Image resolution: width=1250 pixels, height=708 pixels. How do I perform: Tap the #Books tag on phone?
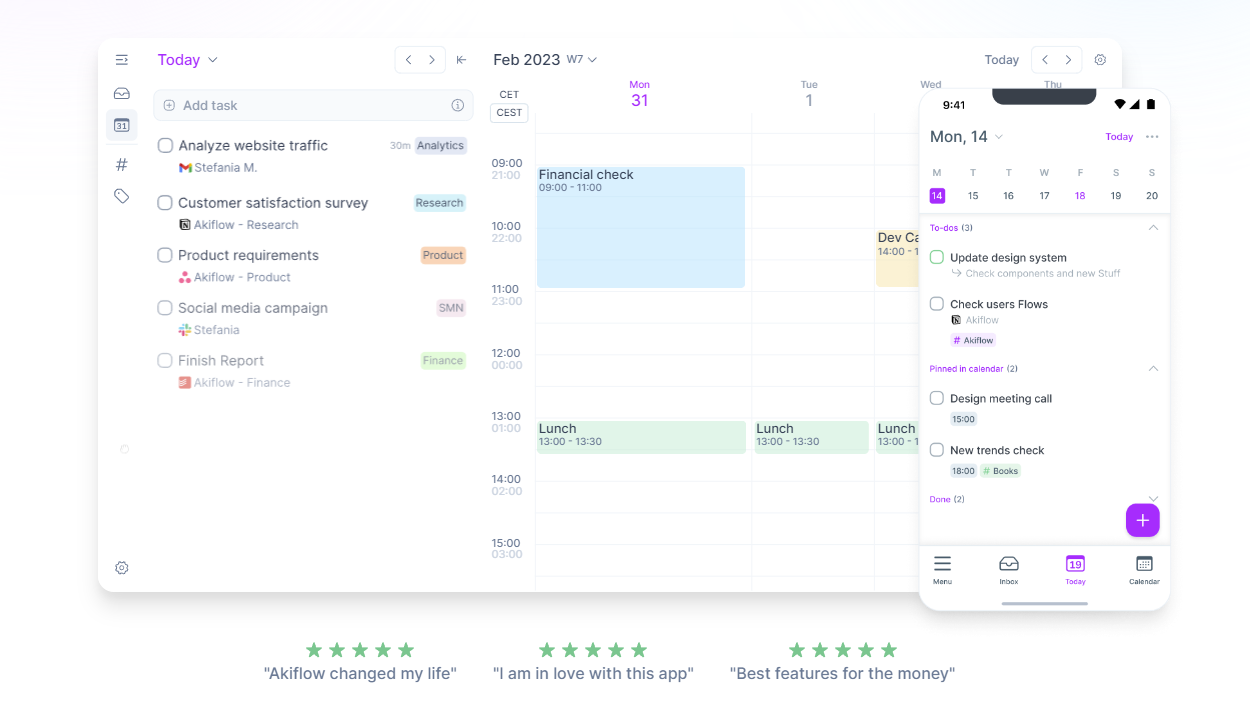pos(1000,471)
